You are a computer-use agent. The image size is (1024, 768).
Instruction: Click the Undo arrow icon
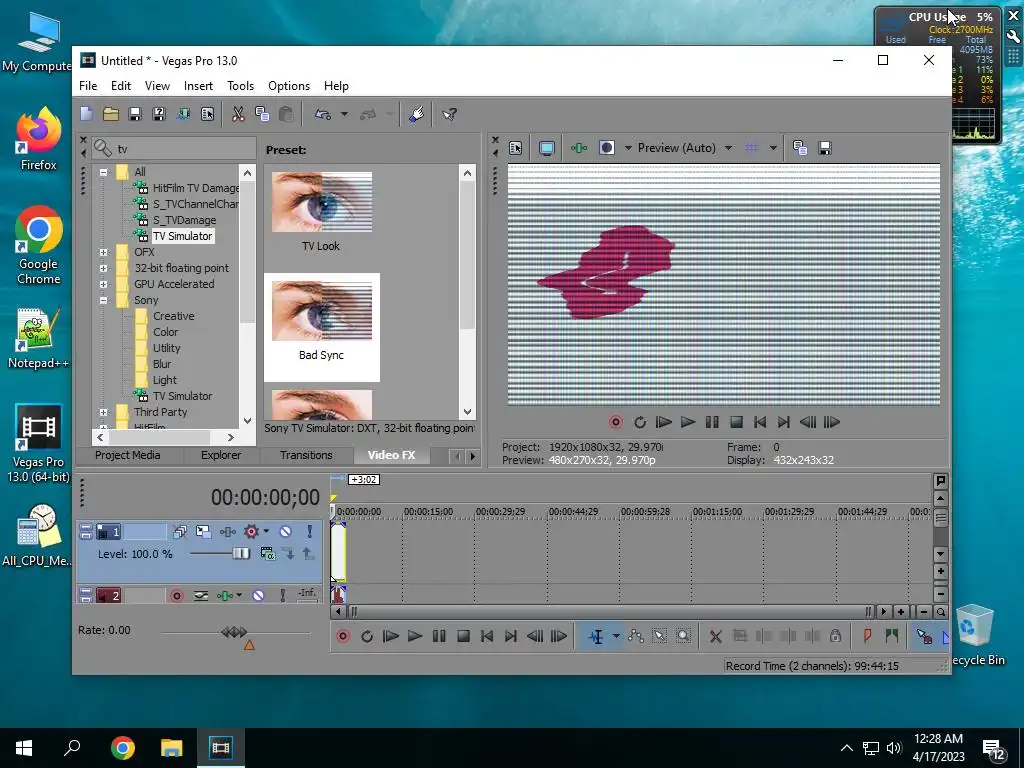point(323,114)
